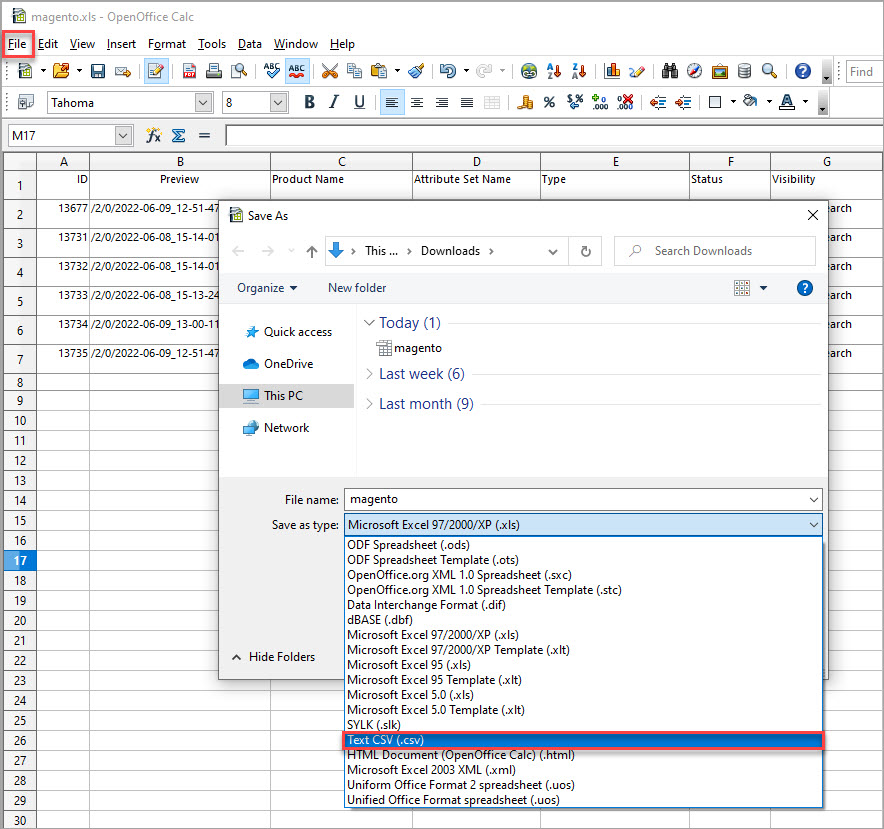Select Text CSV (.csv) file type
This screenshot has width=884, height=829.
(583, 740)
